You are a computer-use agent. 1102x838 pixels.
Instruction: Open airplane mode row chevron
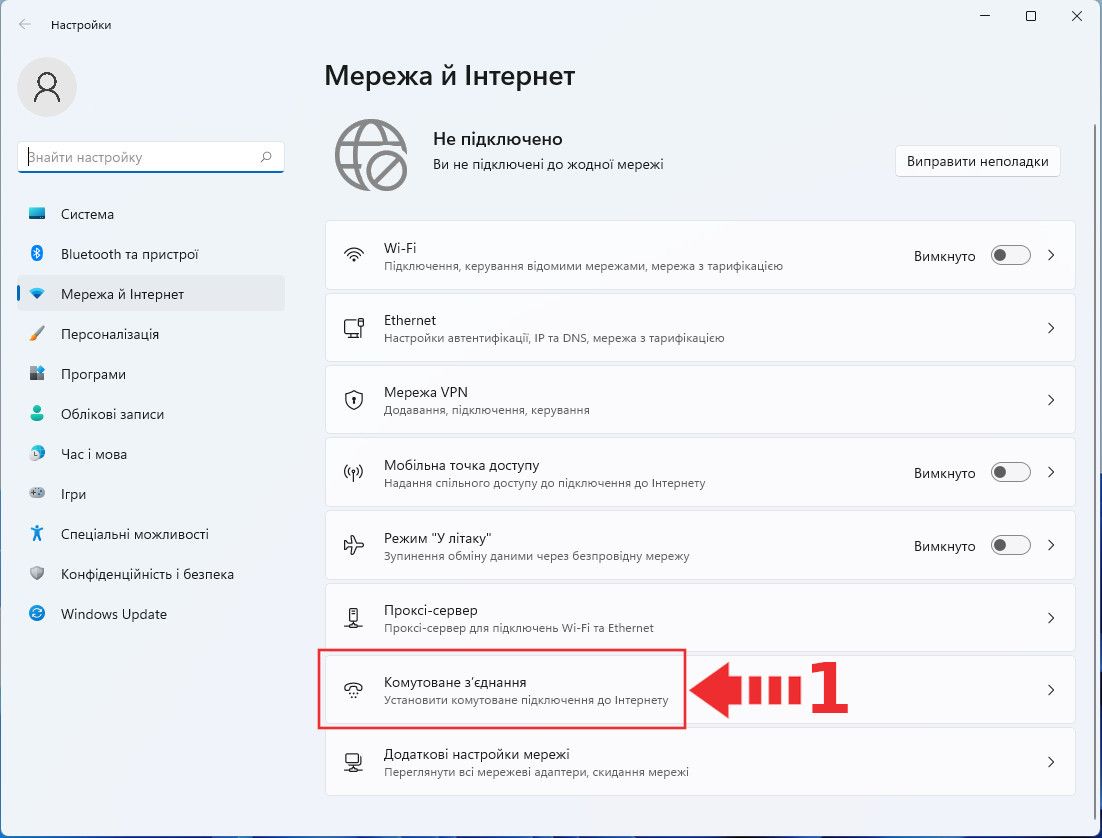coord(1051,545)
